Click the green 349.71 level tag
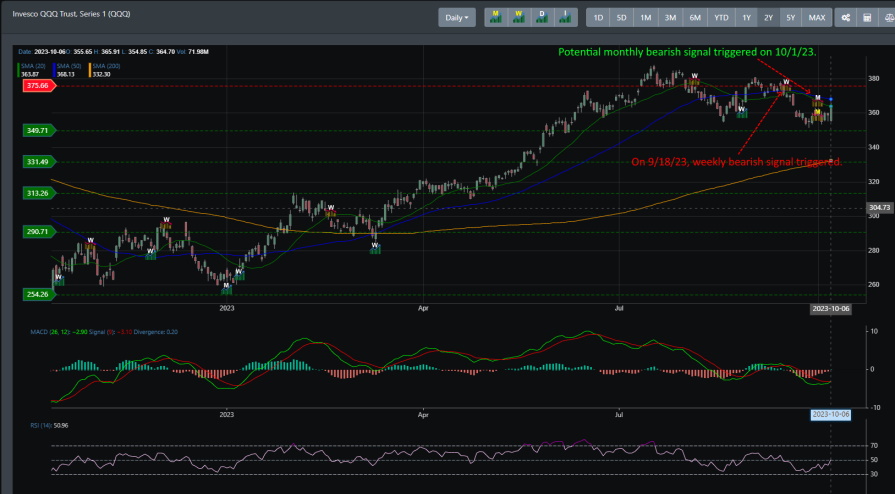The height and width of the screenshot is (494, 895). (x=39, y=131)
